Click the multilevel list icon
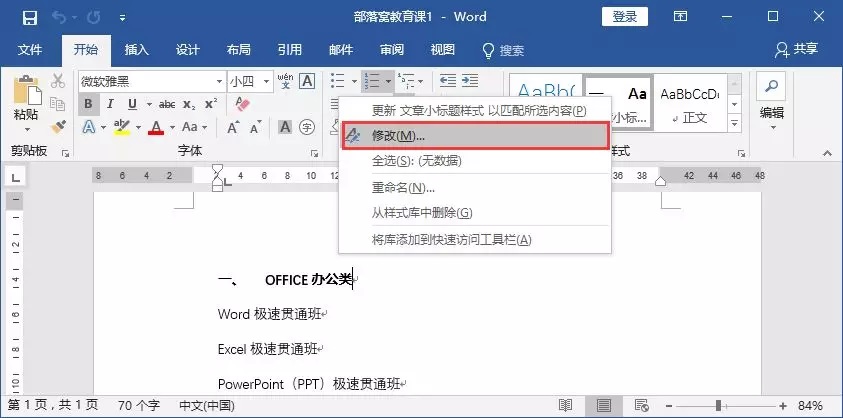Screen dimensions: 843x418 408,81
